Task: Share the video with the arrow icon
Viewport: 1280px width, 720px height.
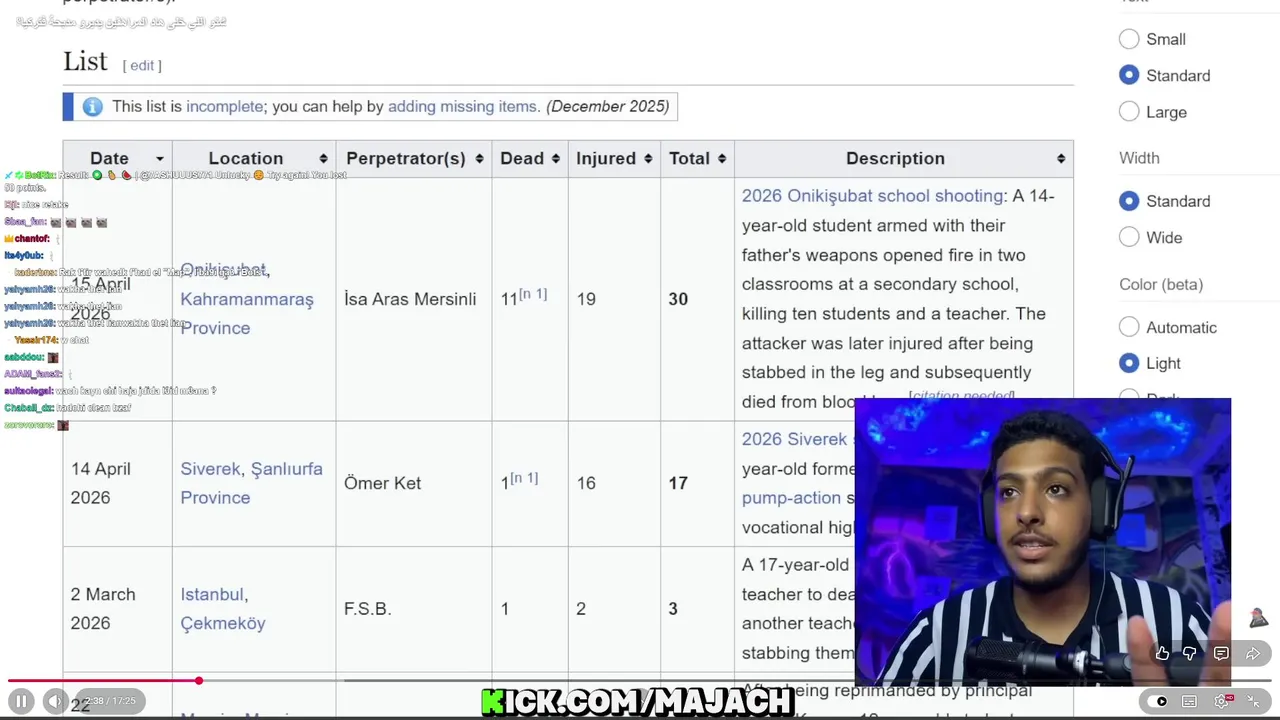Action: [1253, 653]
